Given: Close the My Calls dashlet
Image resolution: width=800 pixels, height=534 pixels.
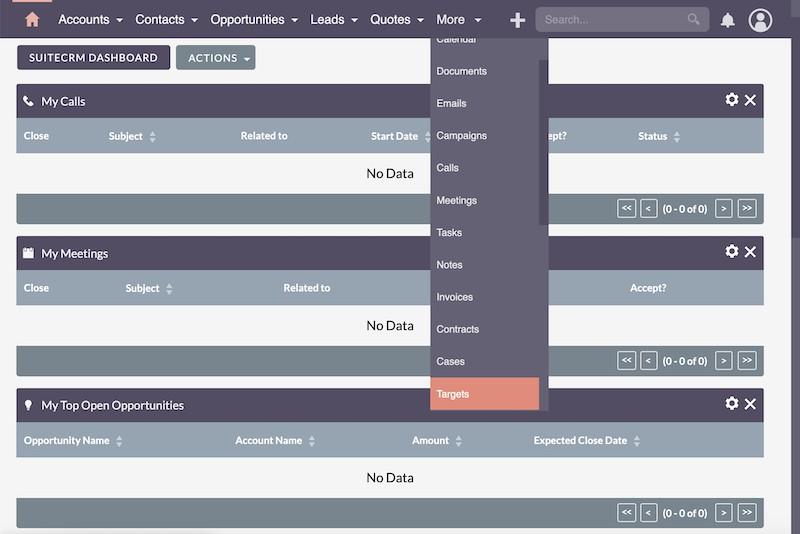Looking at the screenshot, I should [x=750, y=100].
